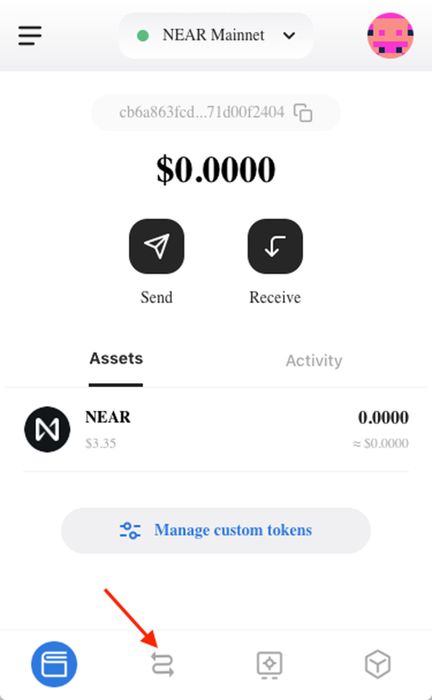
Task: Open the pink pixel account avatar
Action: click(x=390, y=35)
